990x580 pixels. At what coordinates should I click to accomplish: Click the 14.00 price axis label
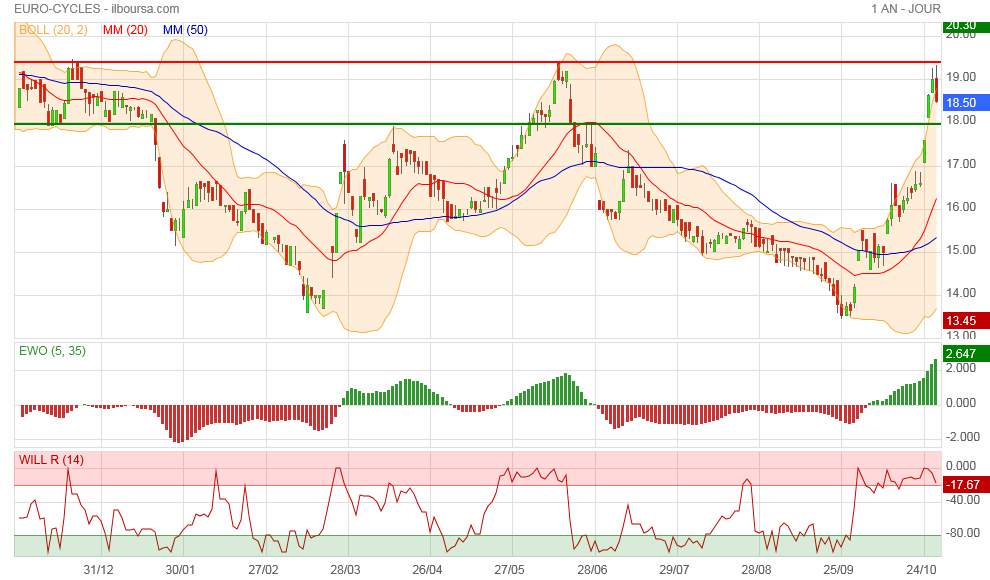point(961,293)
